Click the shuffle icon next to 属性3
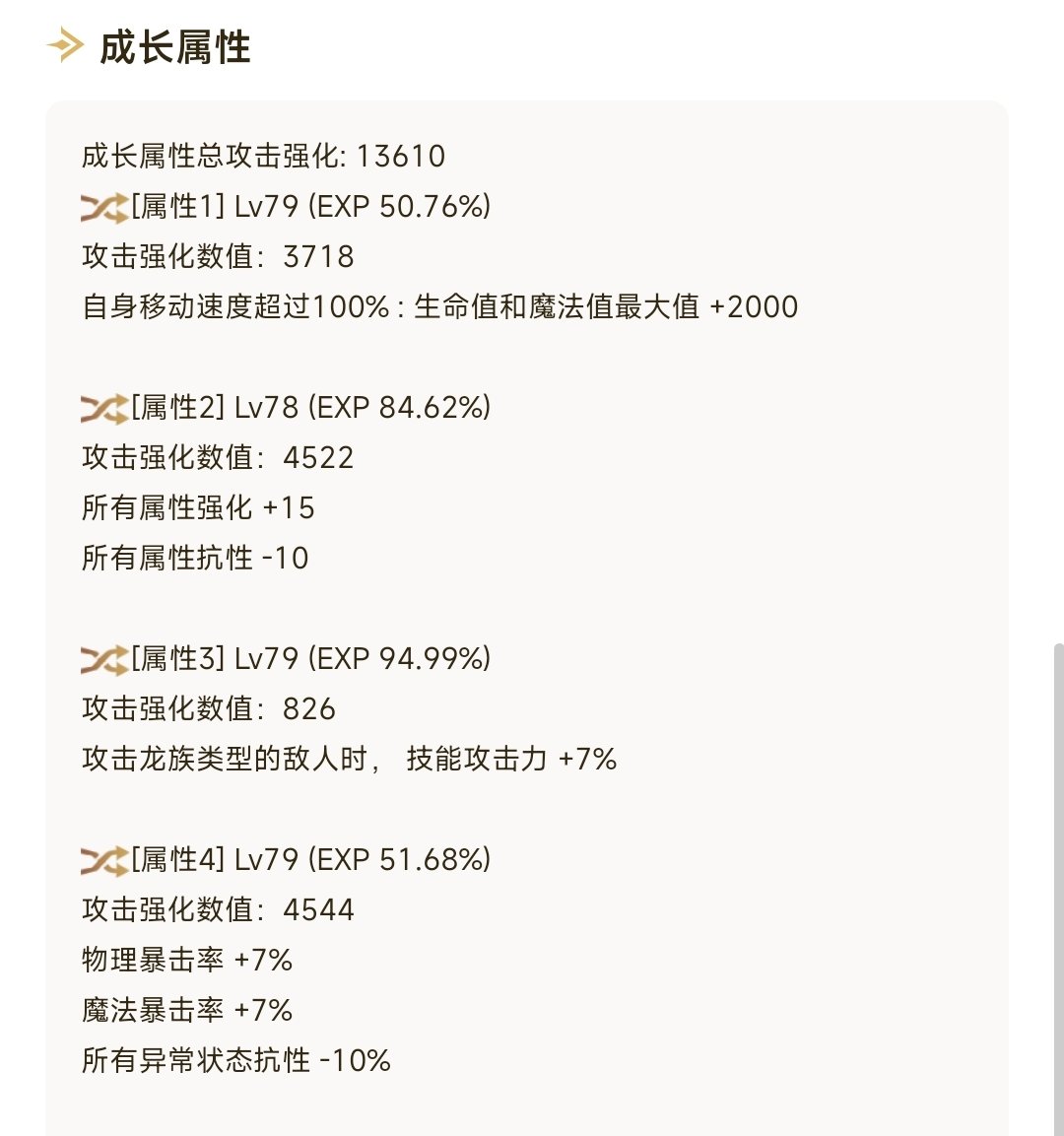This screenshot has height=1136, width=1064. (x=104, y=660)
